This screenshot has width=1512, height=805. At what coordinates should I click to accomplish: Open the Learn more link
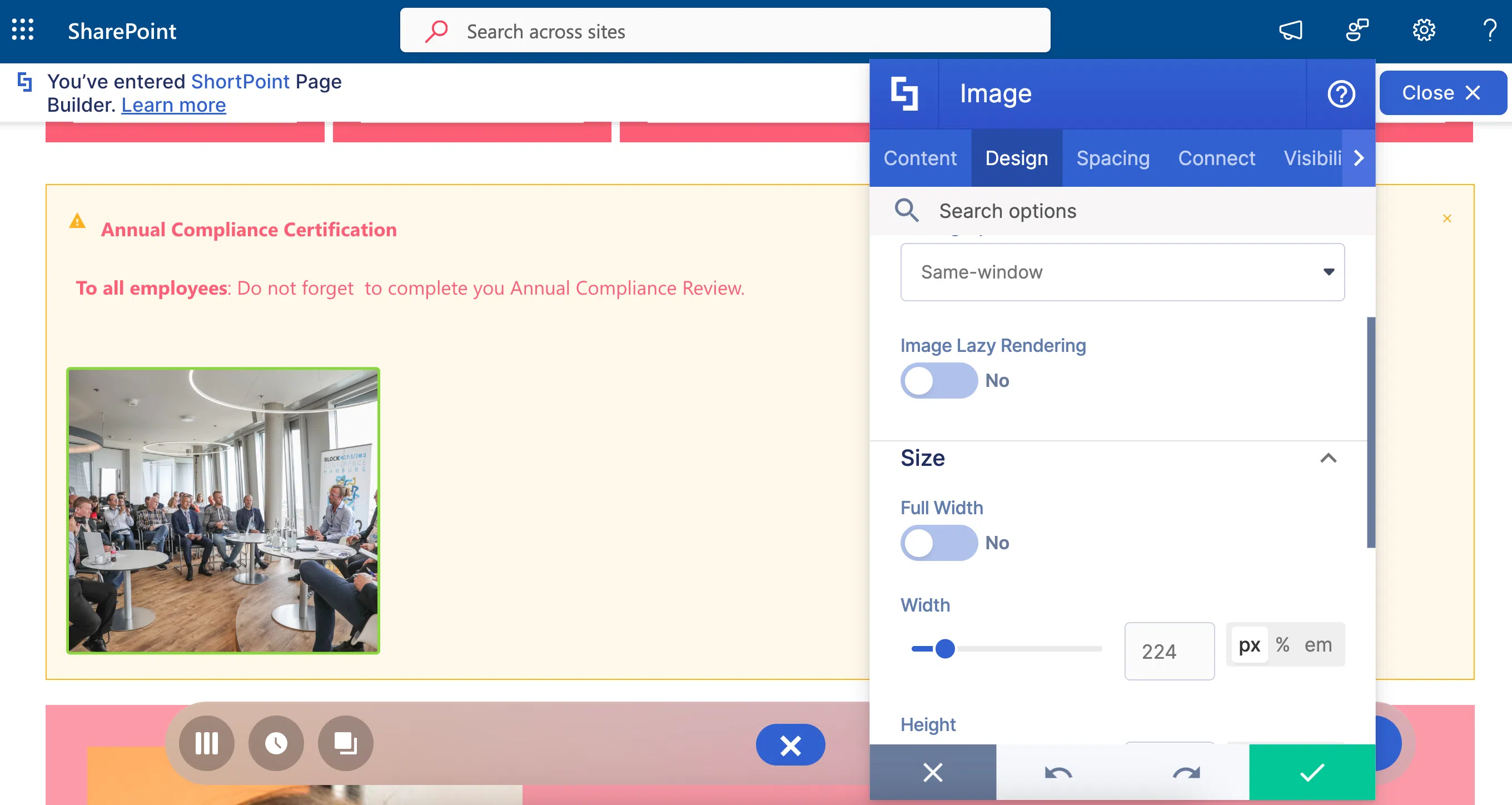point(173,105)
